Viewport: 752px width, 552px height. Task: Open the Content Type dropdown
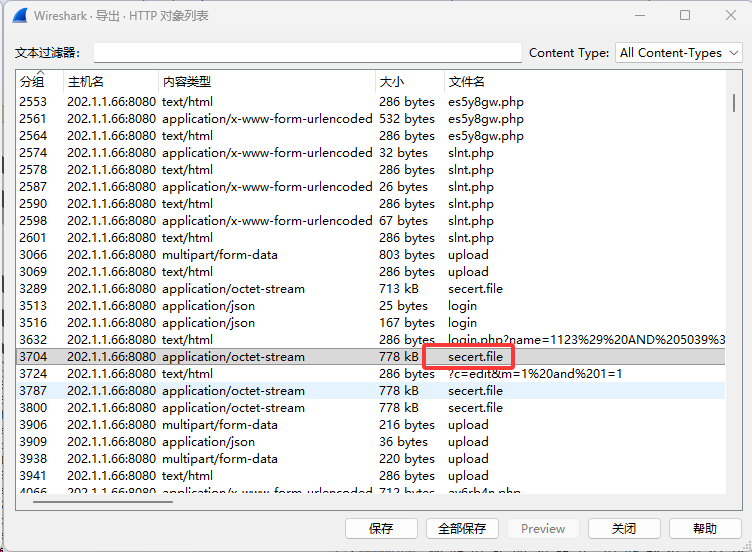pos(678,53)
